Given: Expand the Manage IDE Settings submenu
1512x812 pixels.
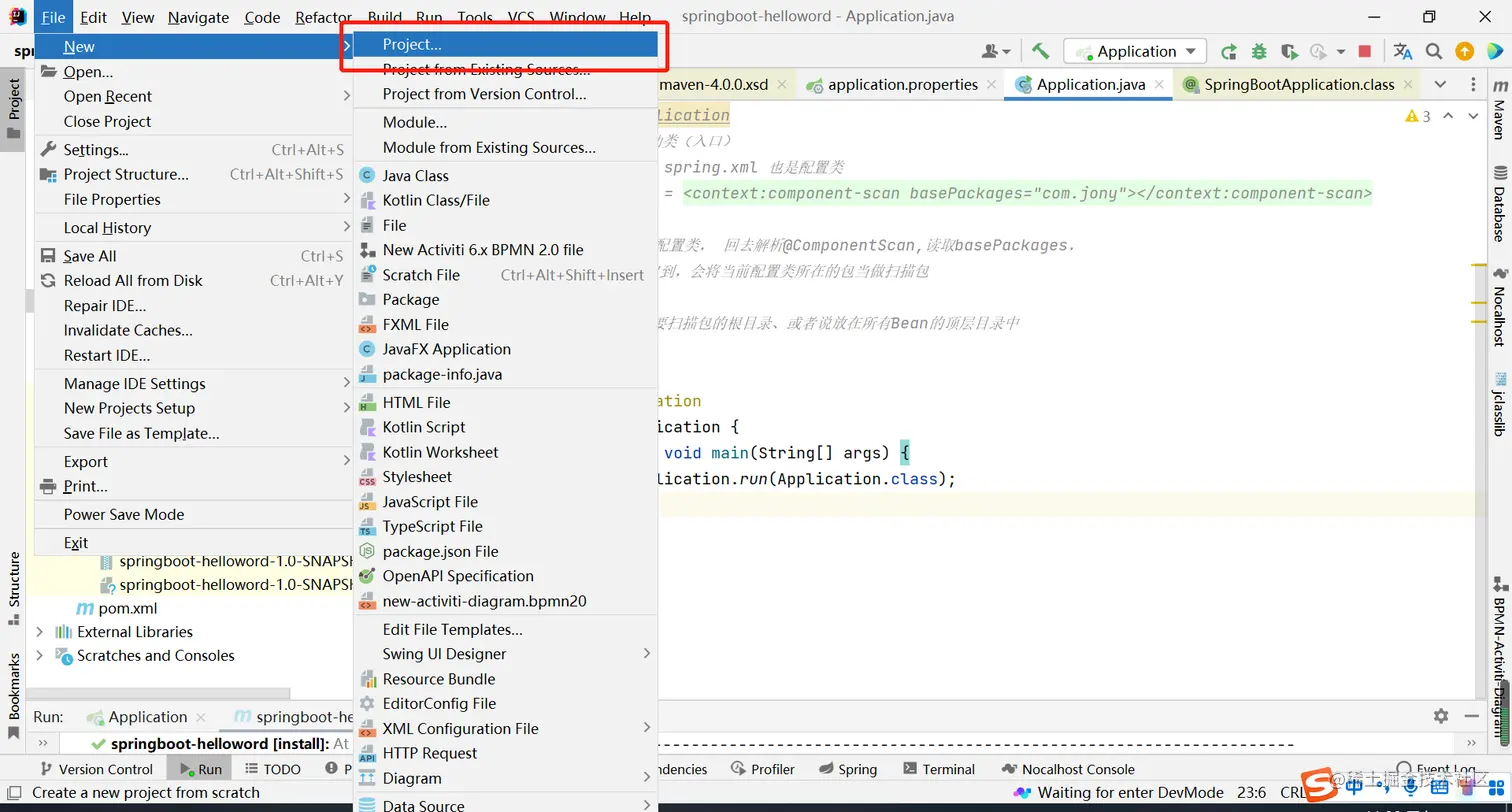Looking at the screenshot, I should point(193,384).
